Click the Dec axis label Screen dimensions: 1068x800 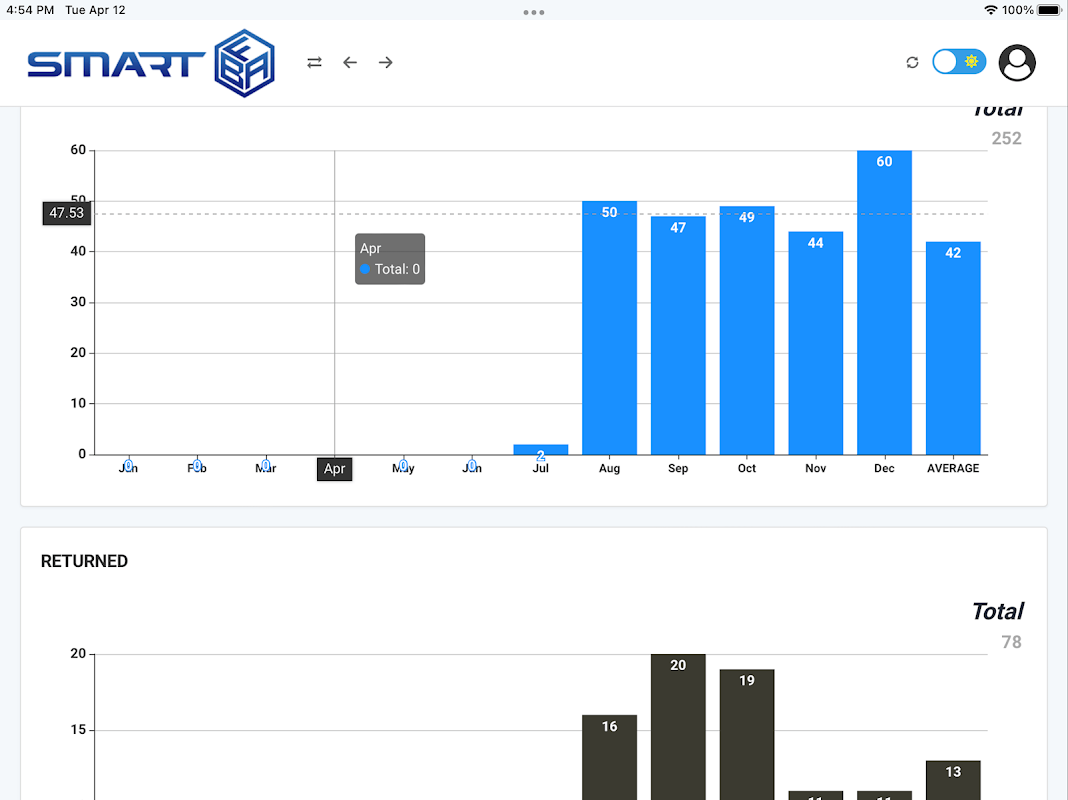tap(884, 468)
